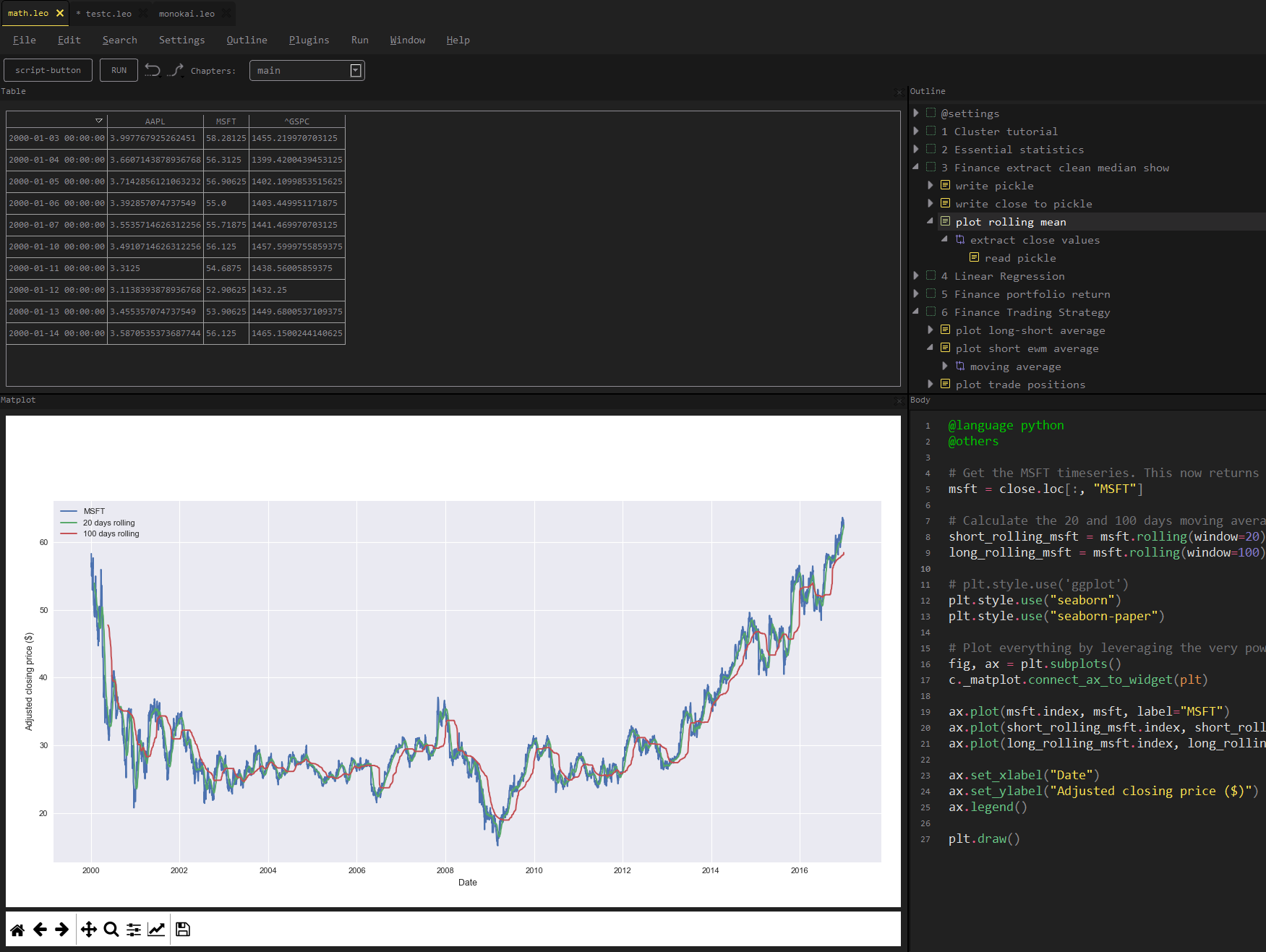The width and height of the screenshot is (1266, 952).
Task: Click icon of 'plot long-short average' node
Action: pos(945,330)
